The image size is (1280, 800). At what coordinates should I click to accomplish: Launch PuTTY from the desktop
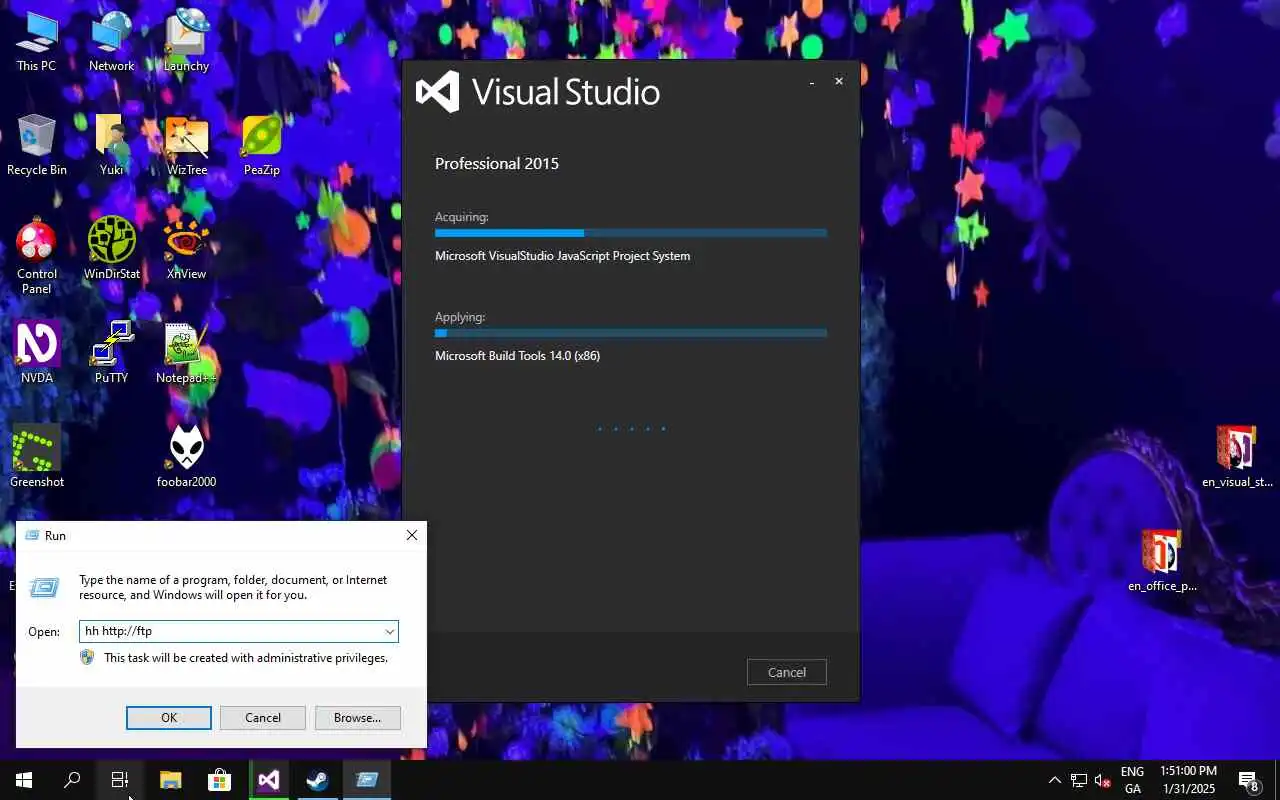(111, 354)
